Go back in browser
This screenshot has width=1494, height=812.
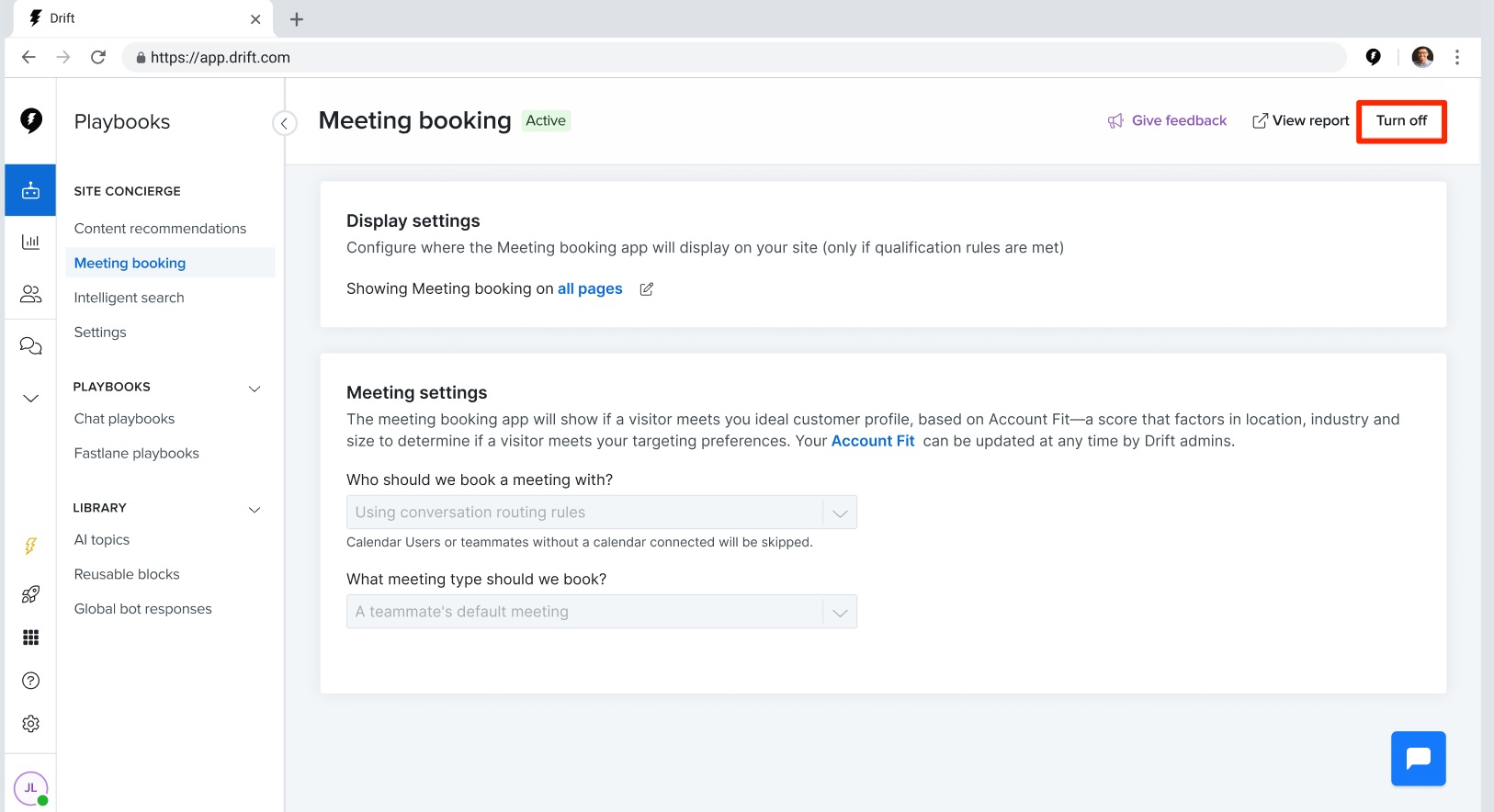28,57
